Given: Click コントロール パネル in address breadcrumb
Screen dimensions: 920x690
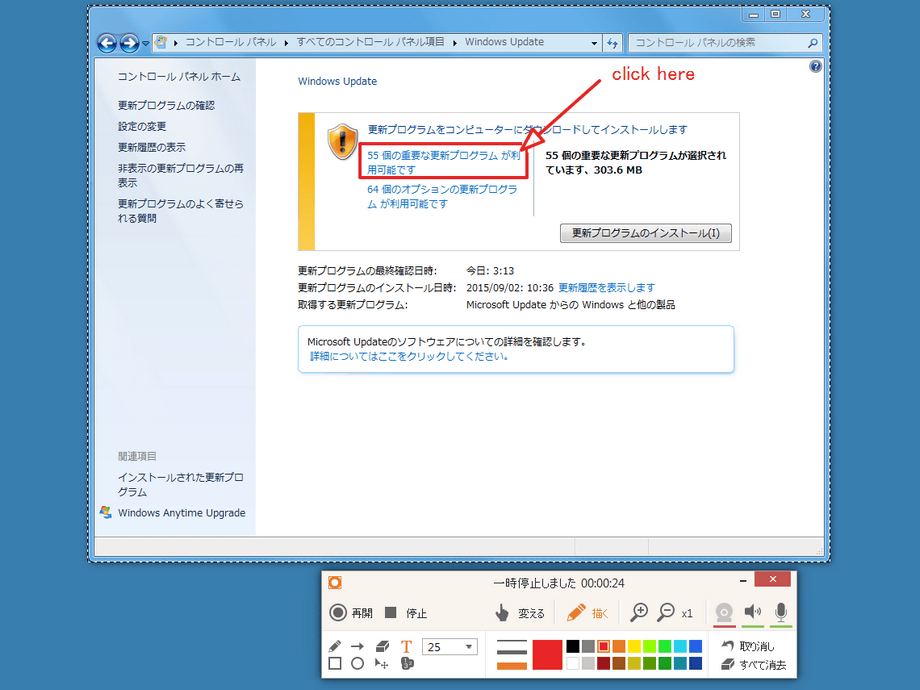Looking at the screenshot, I should [231, 42].
